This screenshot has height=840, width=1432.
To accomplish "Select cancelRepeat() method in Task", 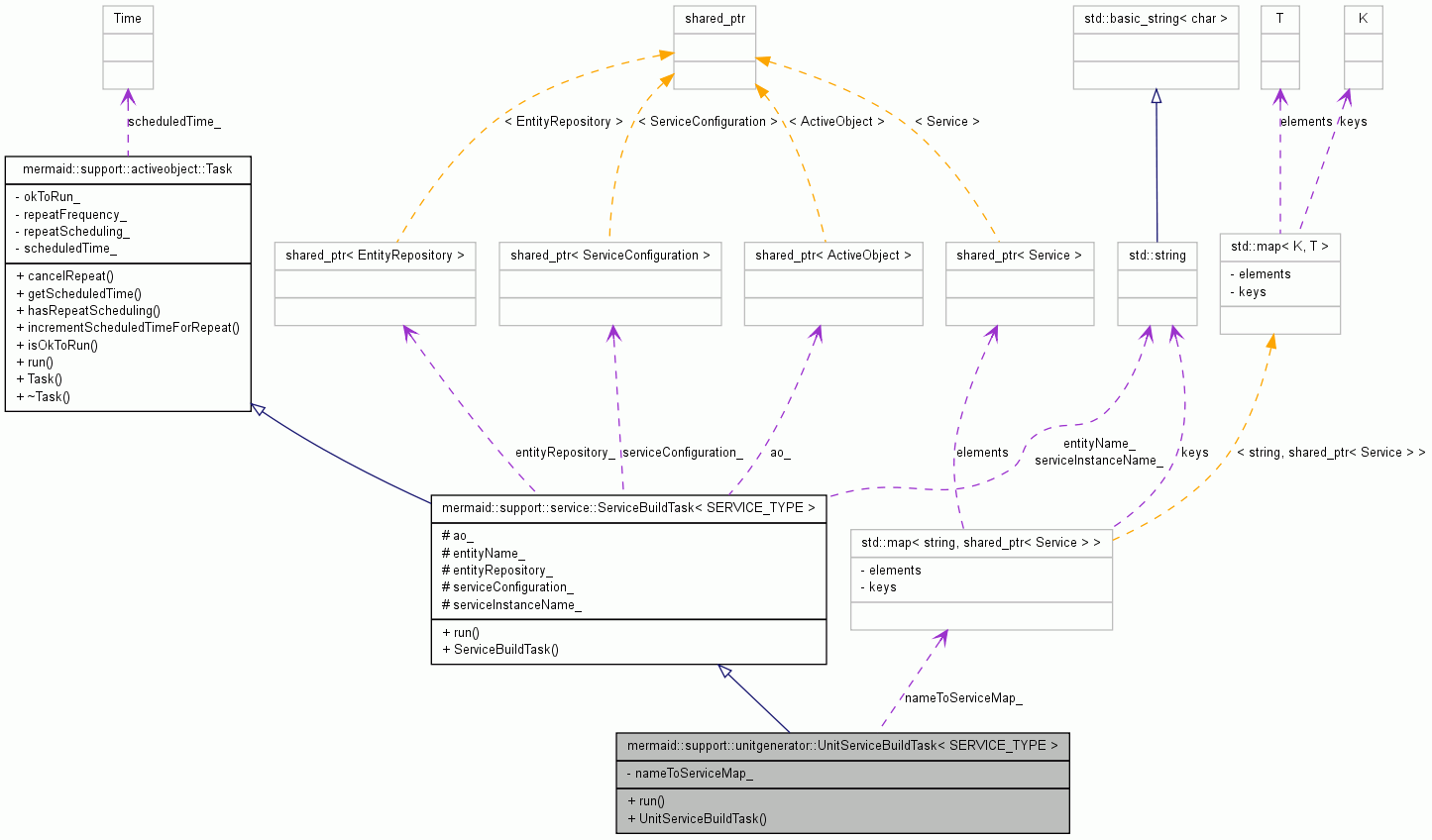I will [65, 276].
